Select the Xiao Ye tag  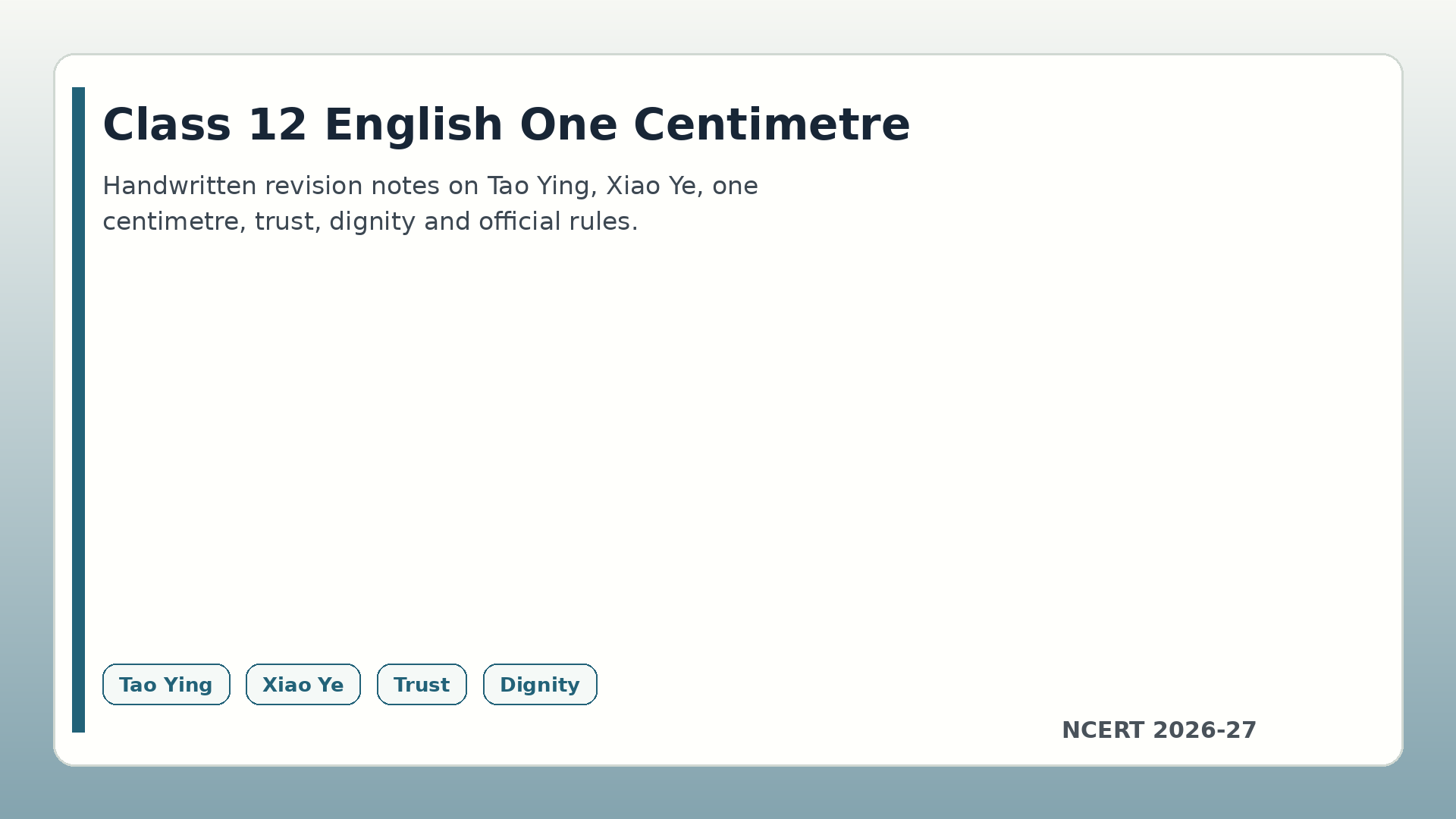tap(303, 685)
